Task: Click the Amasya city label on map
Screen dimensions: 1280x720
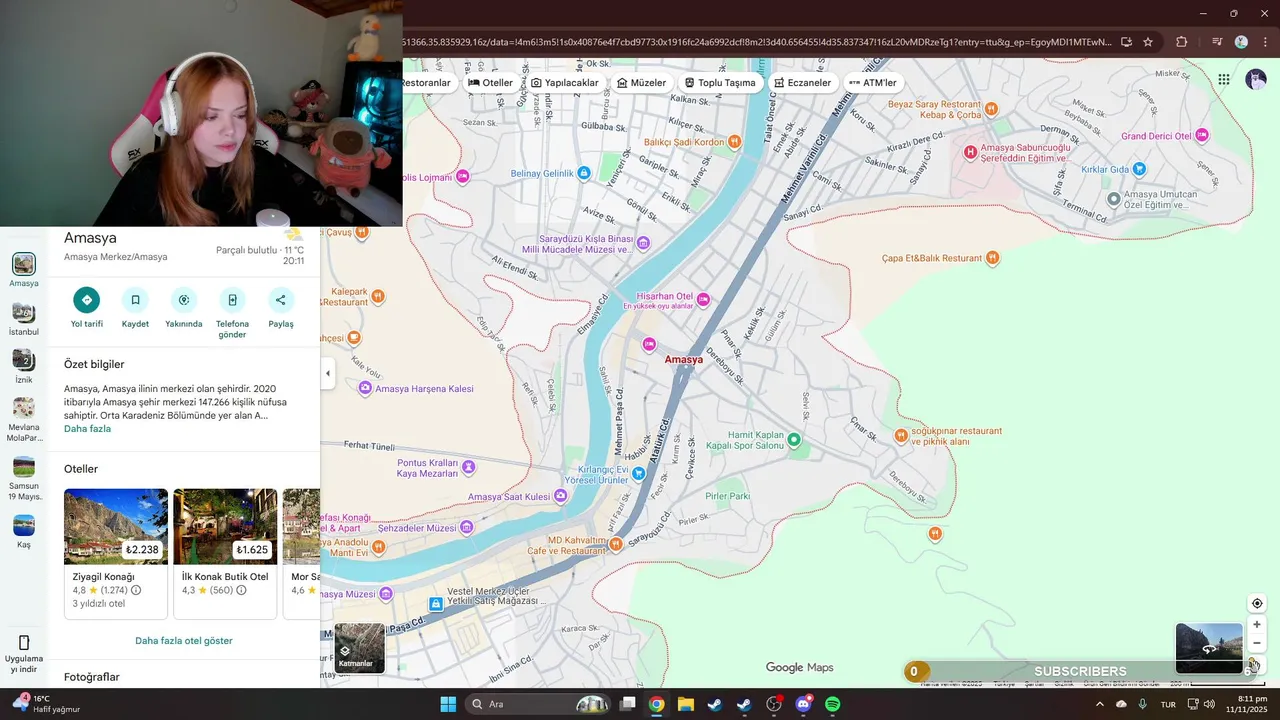Action: 684,360
